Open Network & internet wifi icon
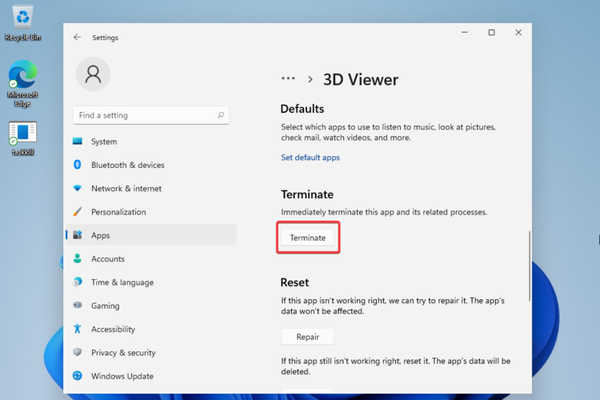 (77, 188)
